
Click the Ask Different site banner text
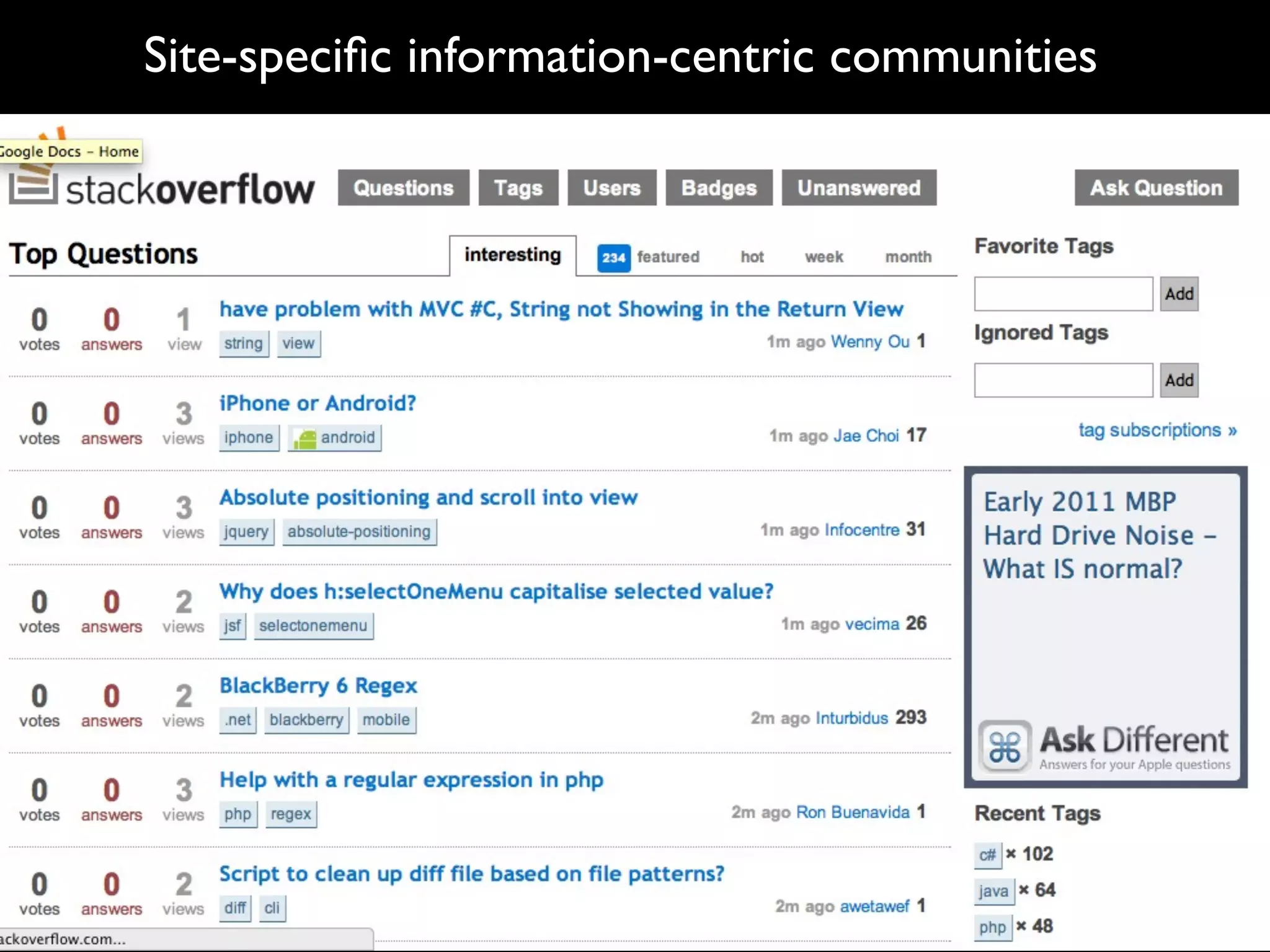1135,747
